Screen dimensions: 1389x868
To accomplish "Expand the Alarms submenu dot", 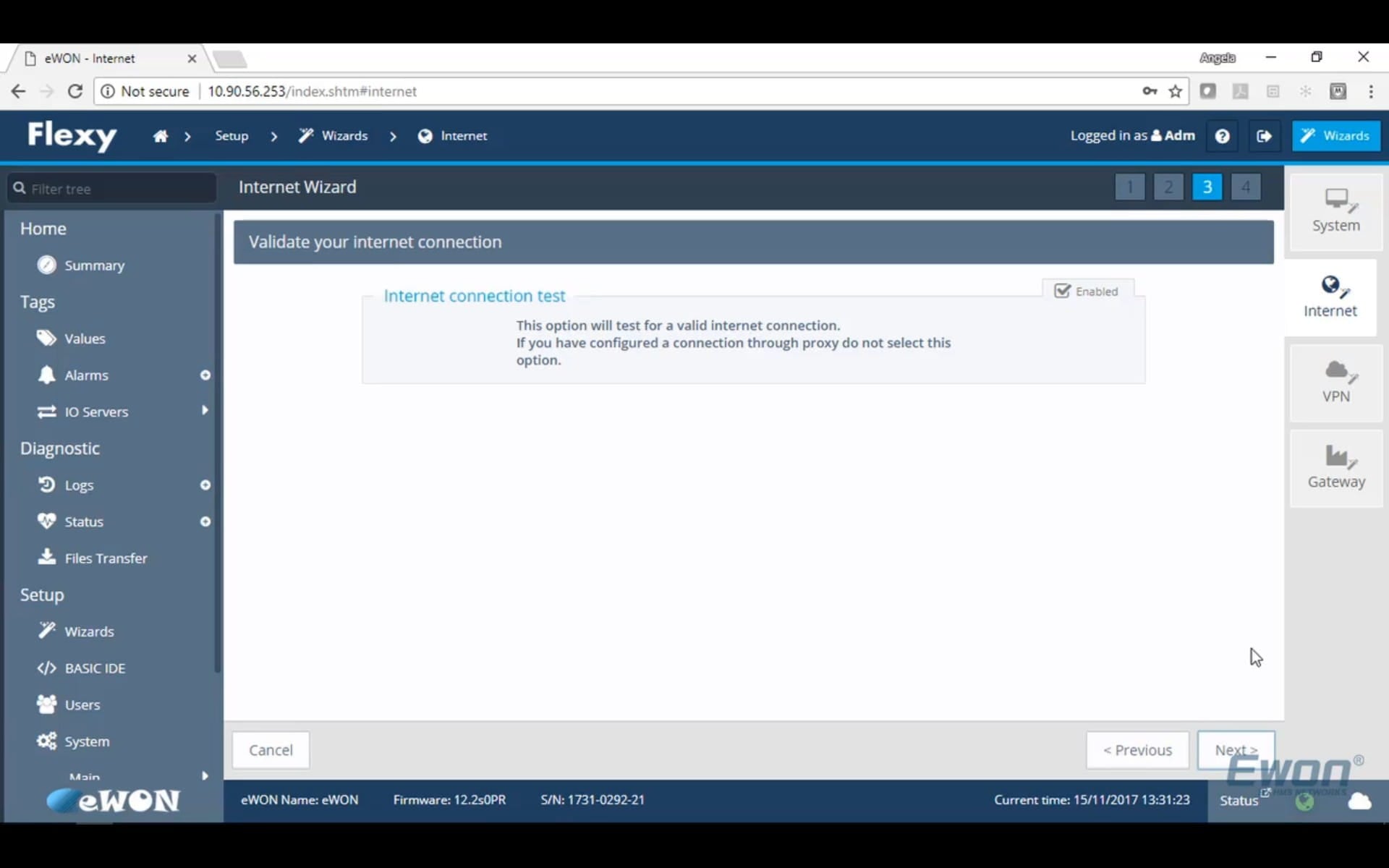I will pyautogui.click(x=205, y=375).
